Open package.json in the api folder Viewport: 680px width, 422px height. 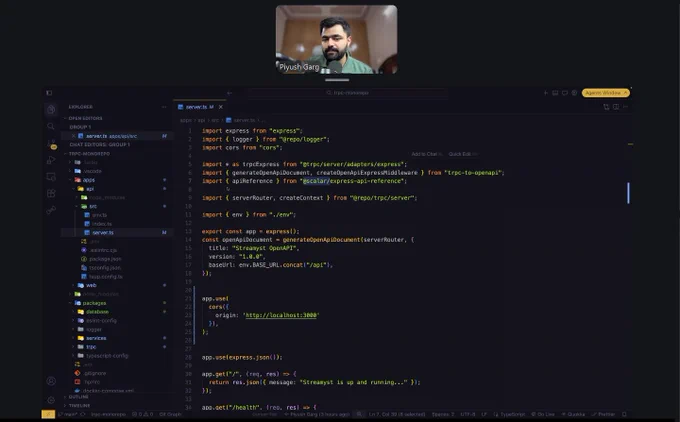[105, 258]
